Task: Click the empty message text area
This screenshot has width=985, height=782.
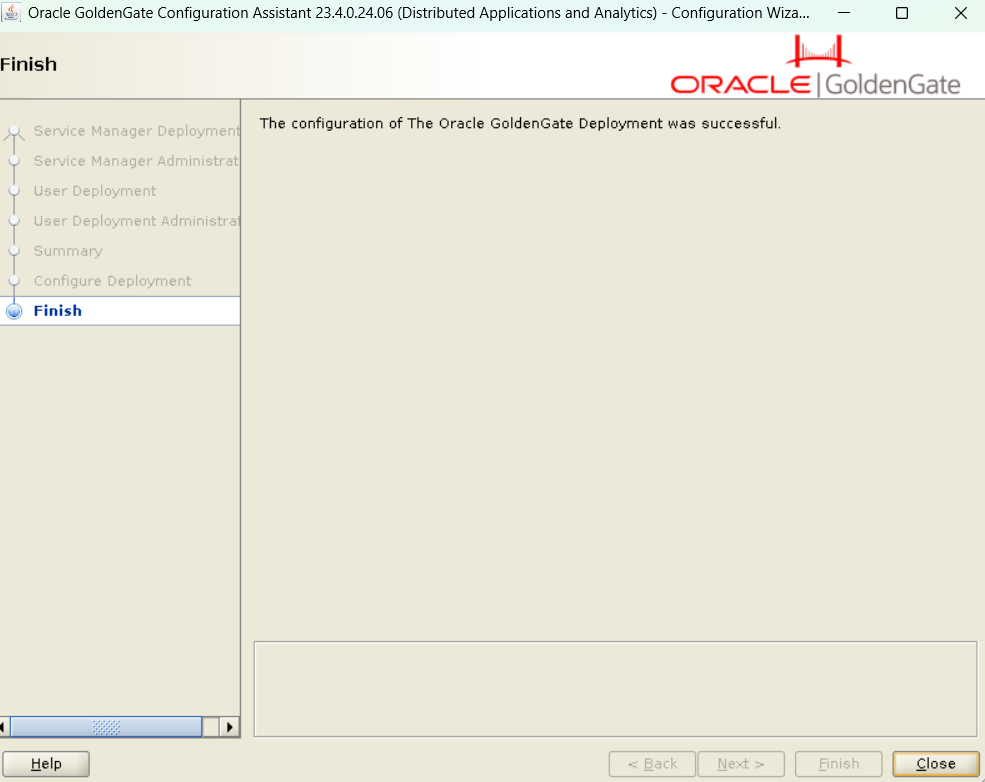Action: [x=615, y=689]
